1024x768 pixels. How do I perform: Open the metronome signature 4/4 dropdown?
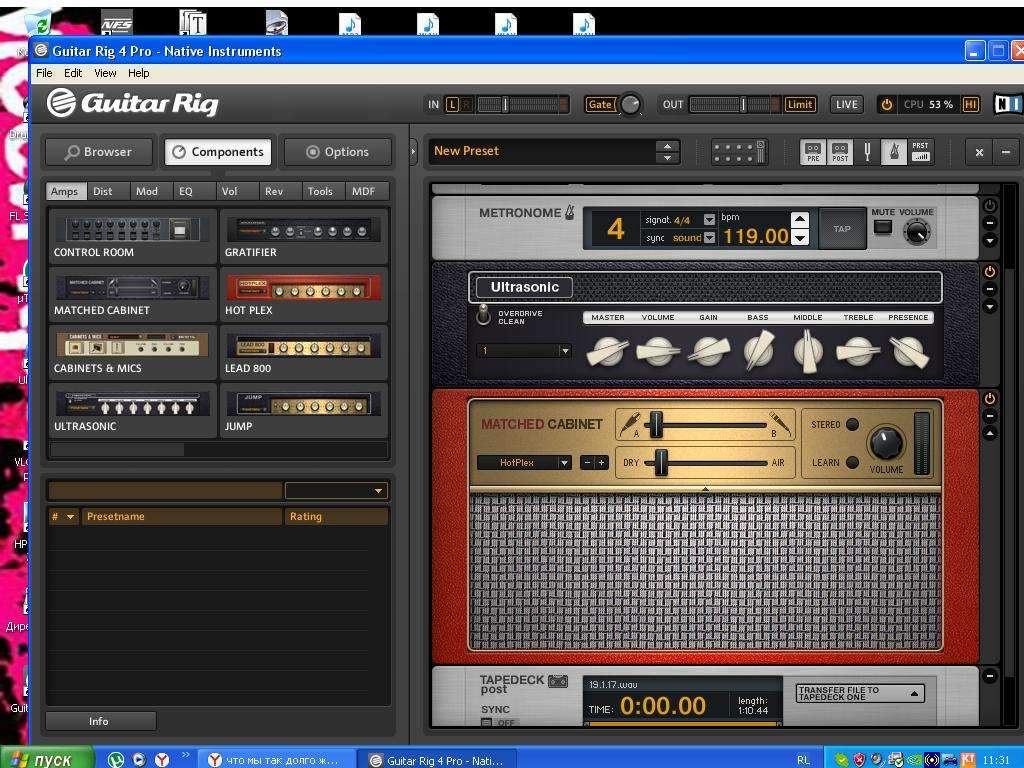pyautogui.click(x=709, y=220)
